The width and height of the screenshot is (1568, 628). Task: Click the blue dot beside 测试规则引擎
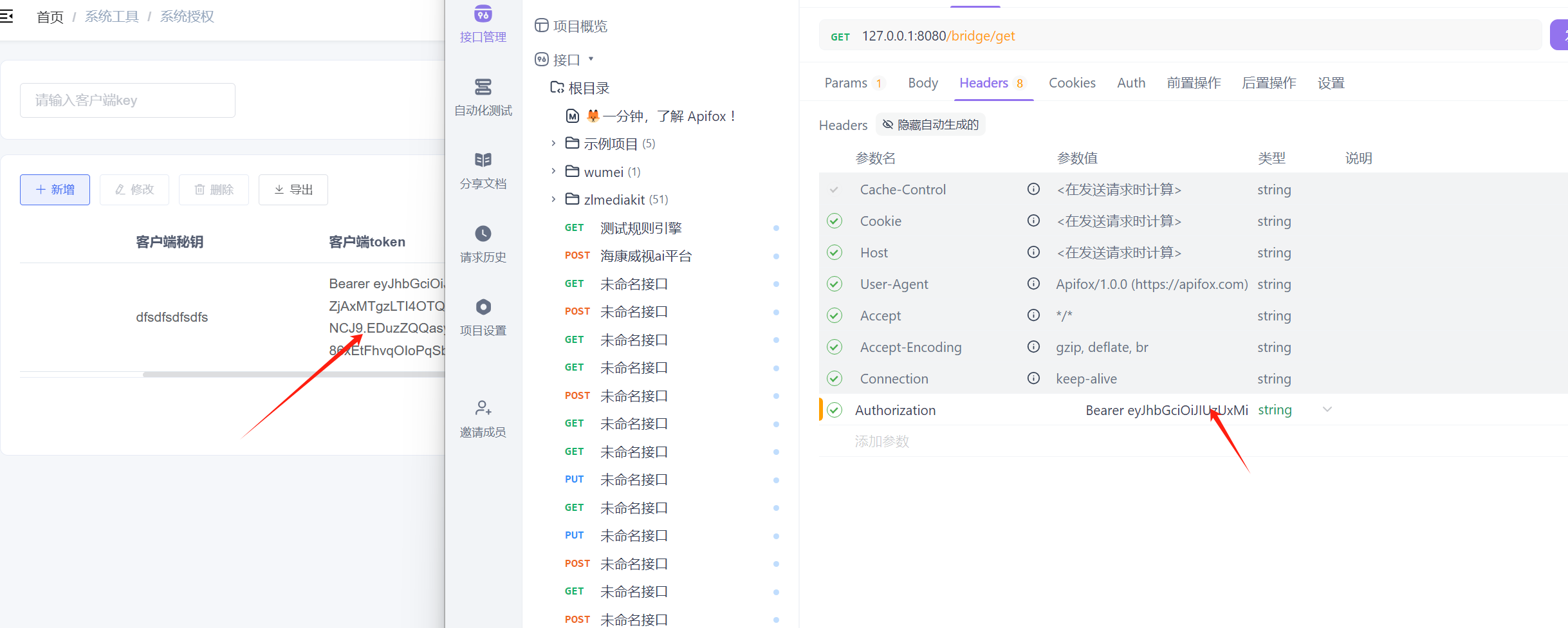coord(776,228)
